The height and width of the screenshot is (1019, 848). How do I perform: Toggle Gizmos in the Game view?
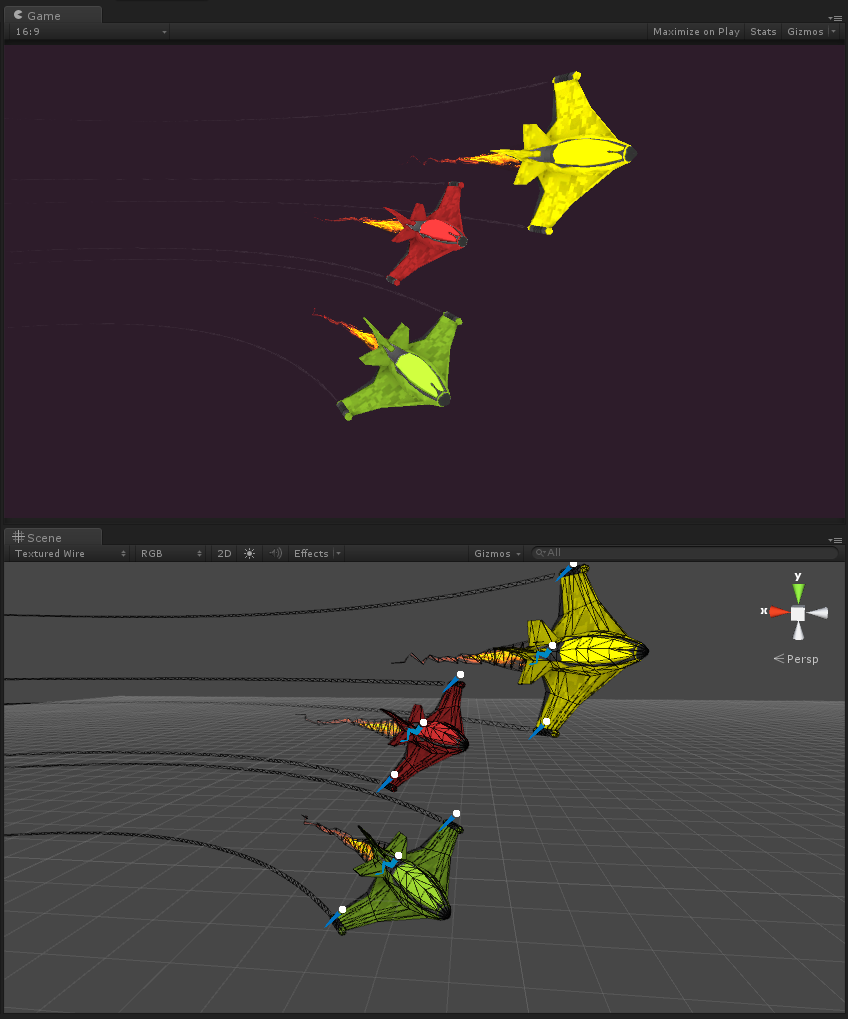[806, 31]
